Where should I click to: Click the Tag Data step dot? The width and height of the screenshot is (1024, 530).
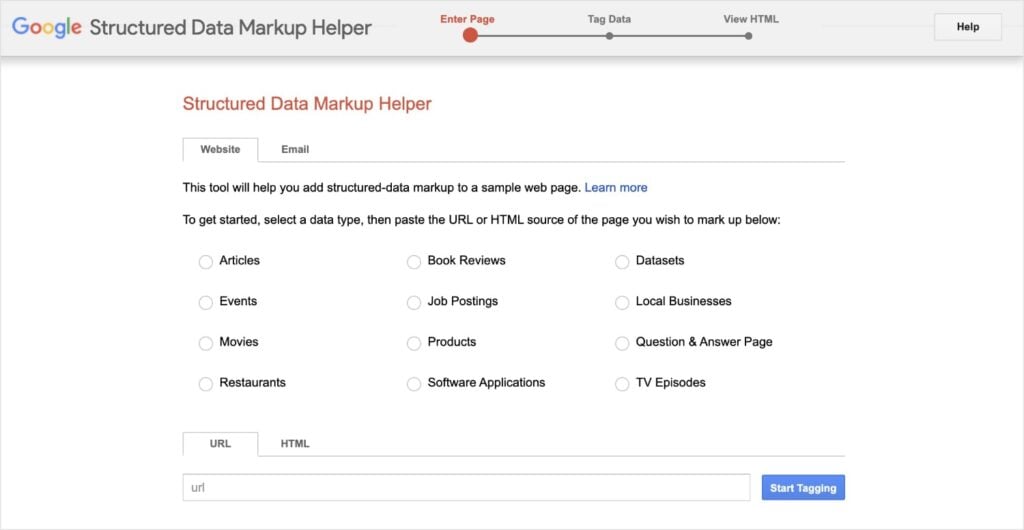[x=609, y=36]
